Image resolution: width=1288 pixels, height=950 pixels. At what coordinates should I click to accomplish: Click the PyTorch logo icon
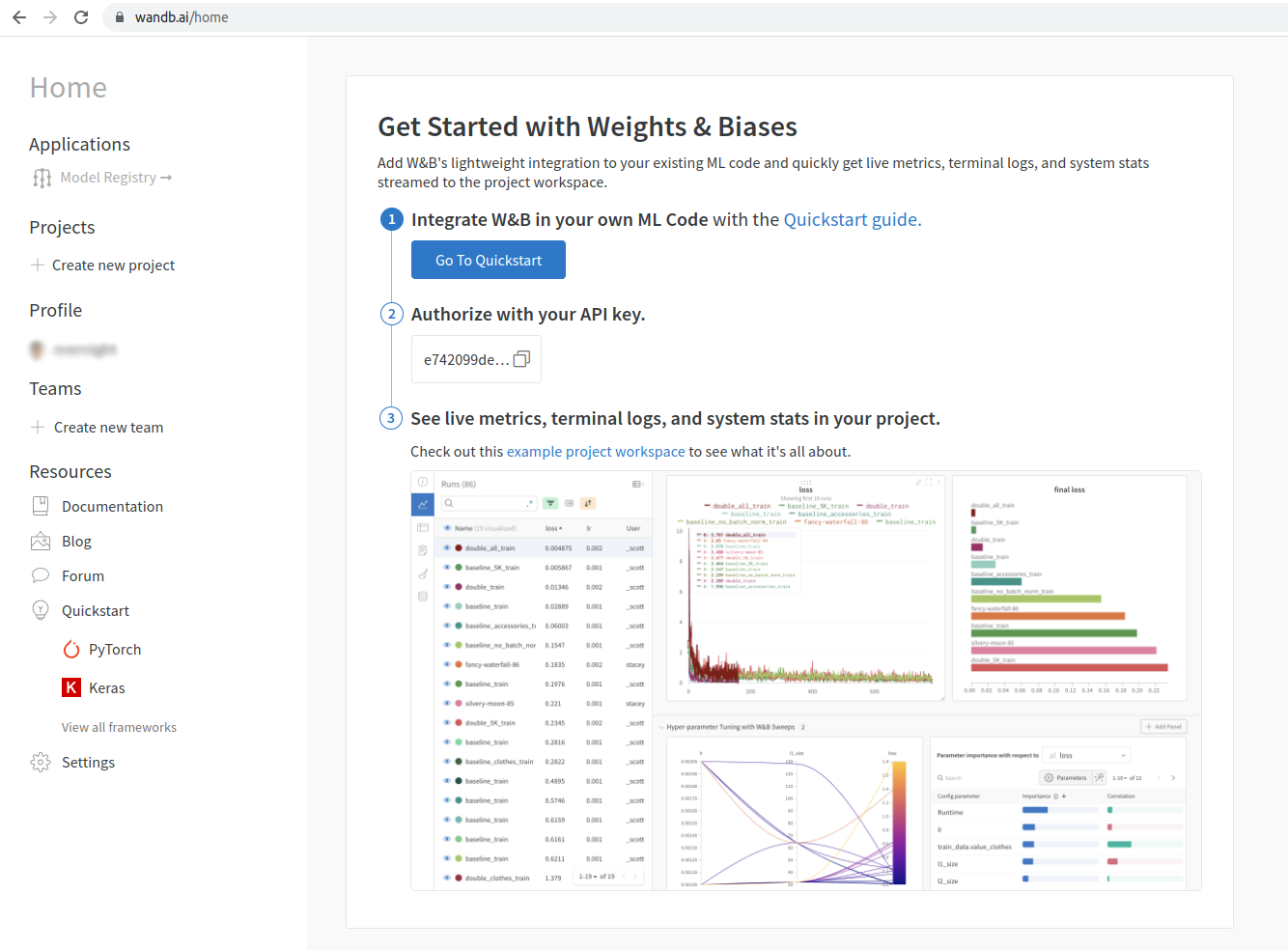(x=71, y=649)
